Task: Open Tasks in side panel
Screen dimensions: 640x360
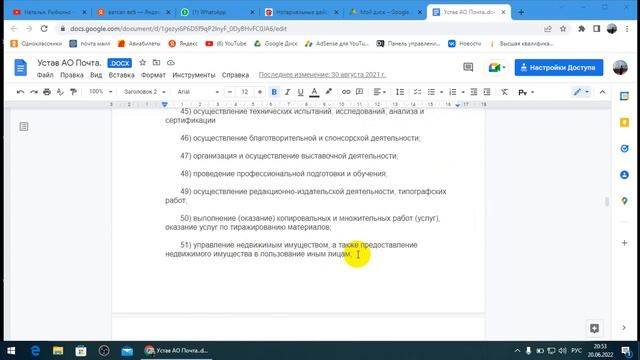Action: coord(624,149)
